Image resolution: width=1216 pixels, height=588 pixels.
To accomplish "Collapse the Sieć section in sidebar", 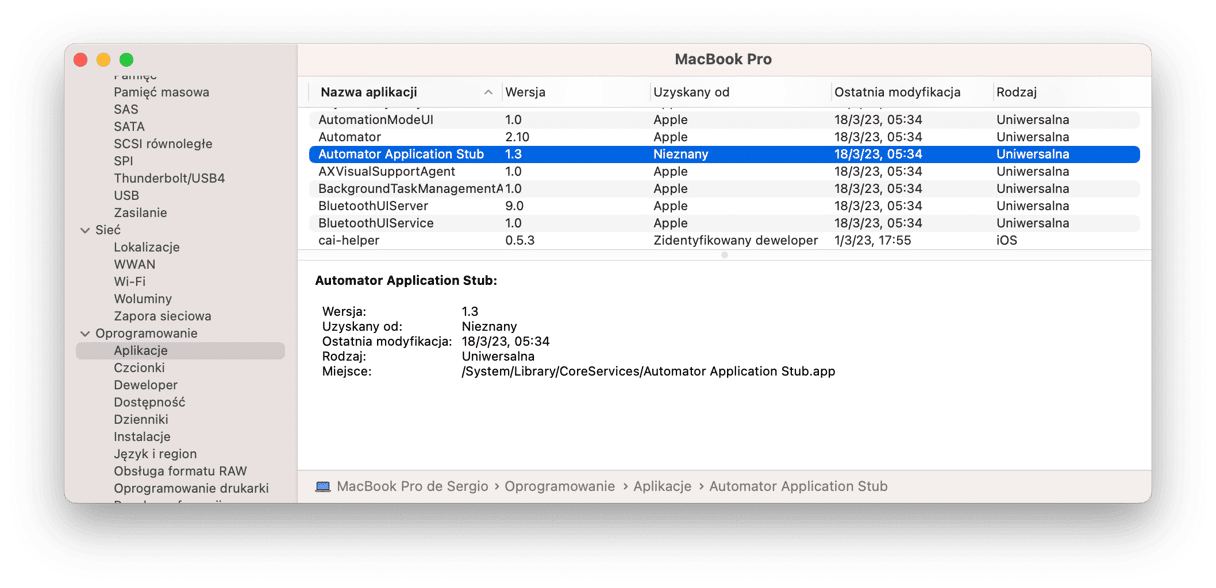I will click(85, 230).
